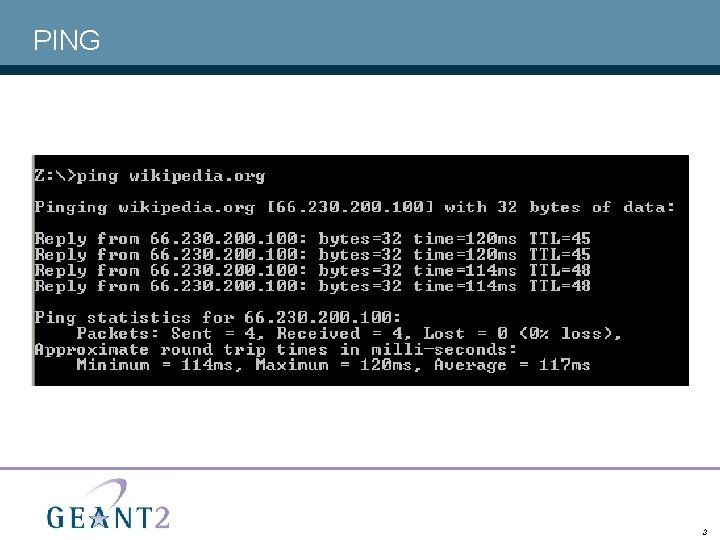Screen dimensions: 720x540
Task: Click the second reply with time=120ms
Action: click(312, 254)
